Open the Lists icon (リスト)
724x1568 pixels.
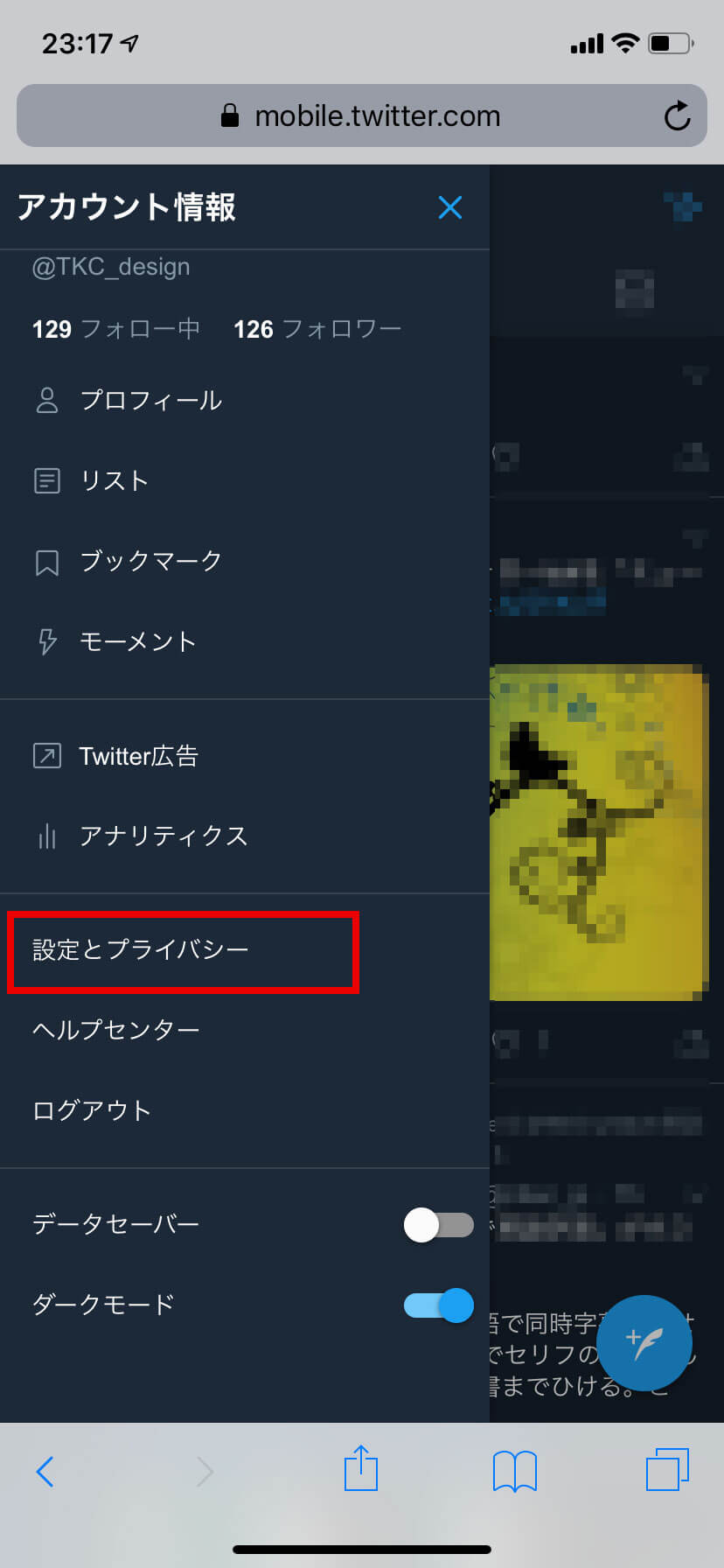click(x=46, y=480)
